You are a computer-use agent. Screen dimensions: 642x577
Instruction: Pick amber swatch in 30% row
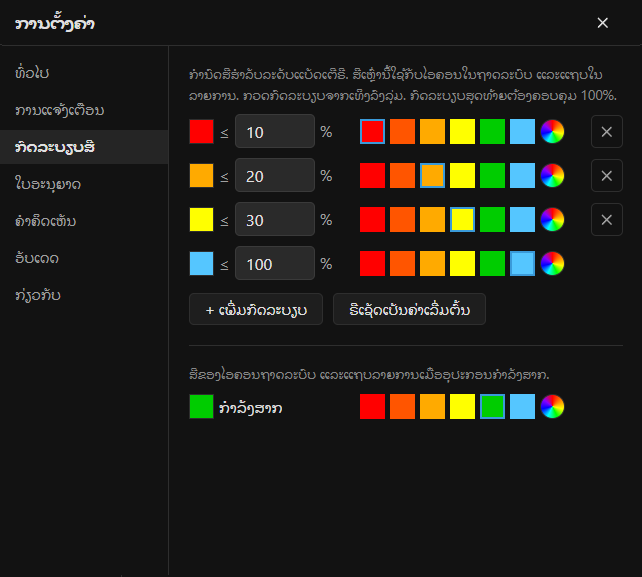coord(432,219)
